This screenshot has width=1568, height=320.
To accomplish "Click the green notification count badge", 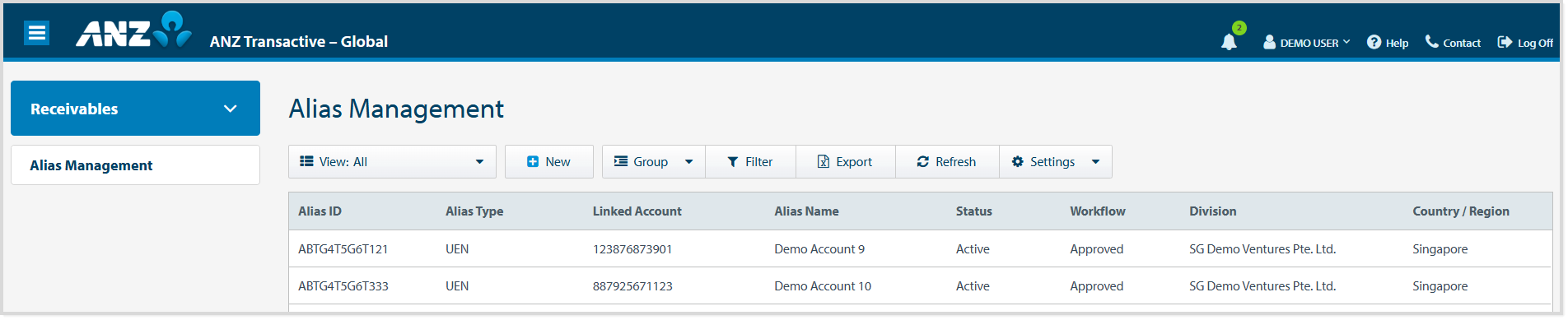I will point(1239,28).
